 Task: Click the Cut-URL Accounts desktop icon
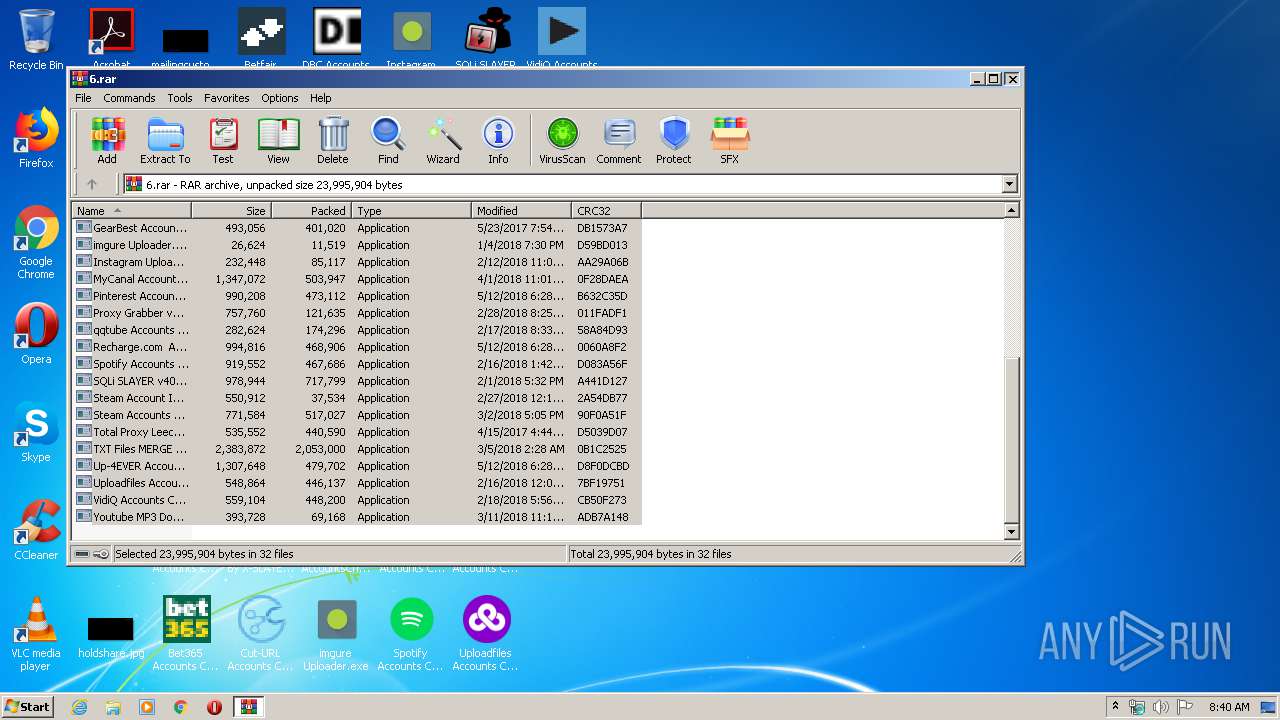click(261, 634)
